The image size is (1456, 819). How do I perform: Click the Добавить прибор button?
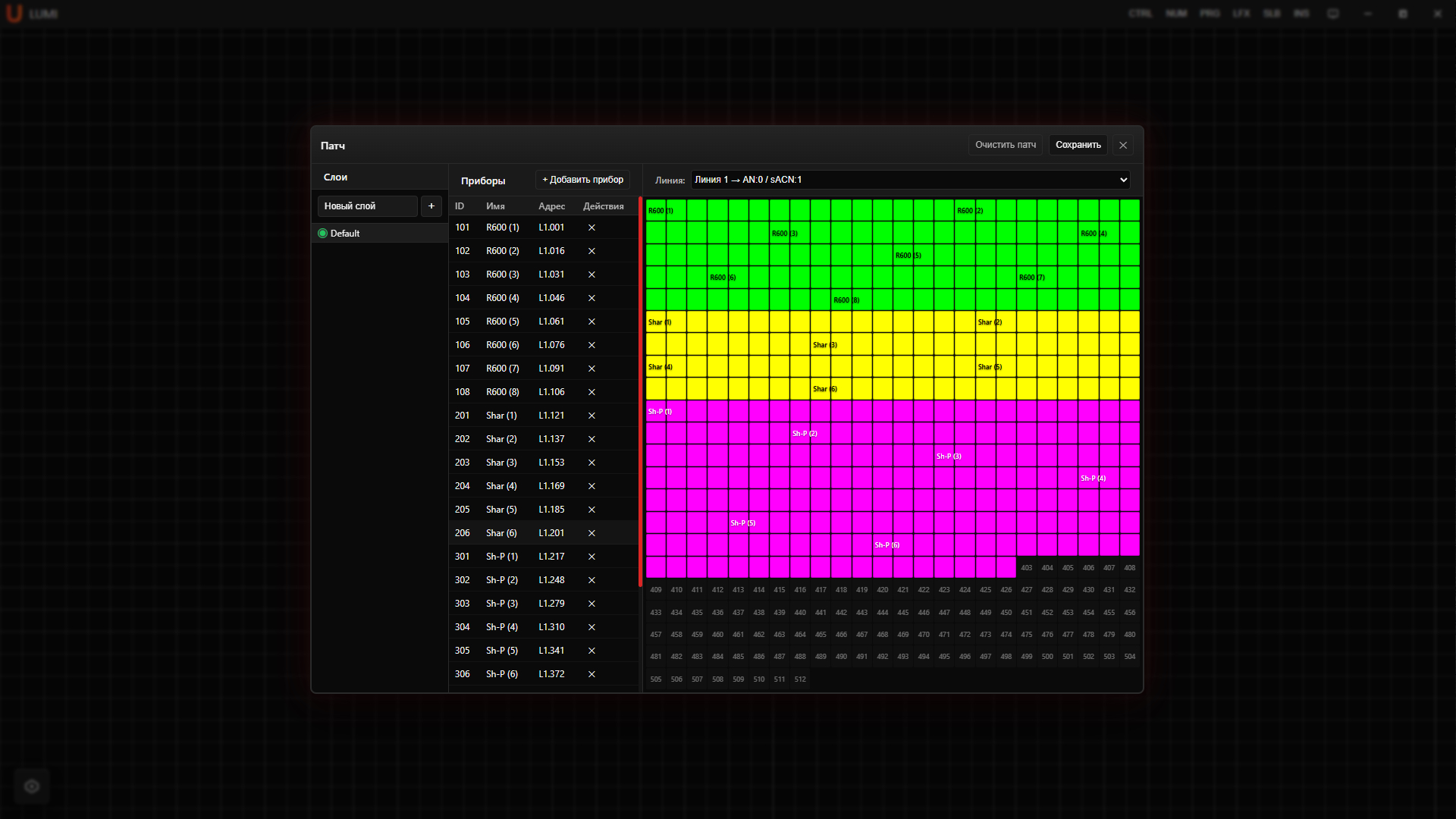click(x=582, y=180)
